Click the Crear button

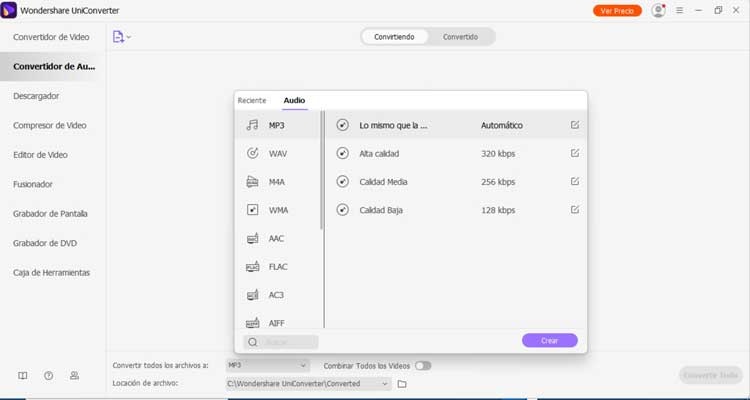click(550, 341)
